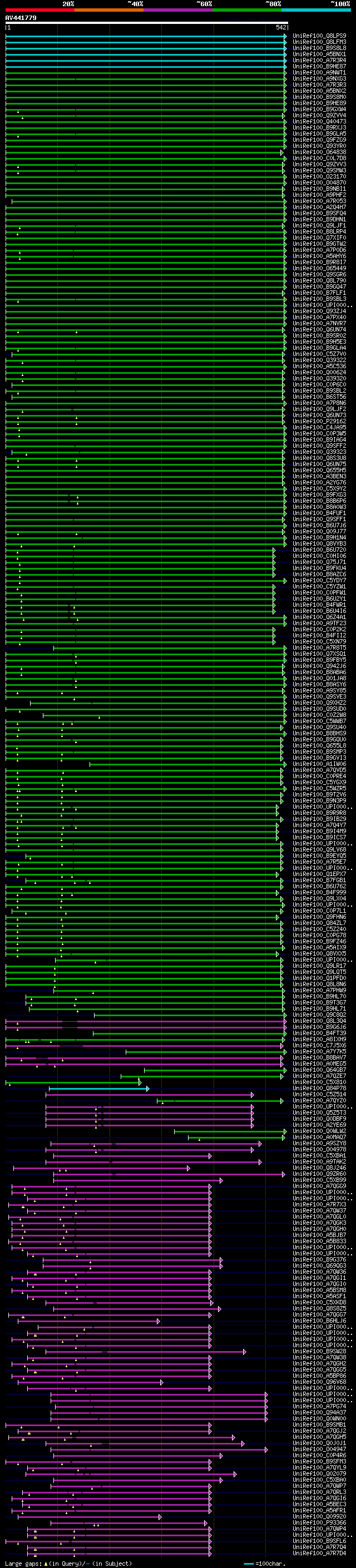
Task: Open hit UniRef100_A9NWT1
Action: pos(319,72)
